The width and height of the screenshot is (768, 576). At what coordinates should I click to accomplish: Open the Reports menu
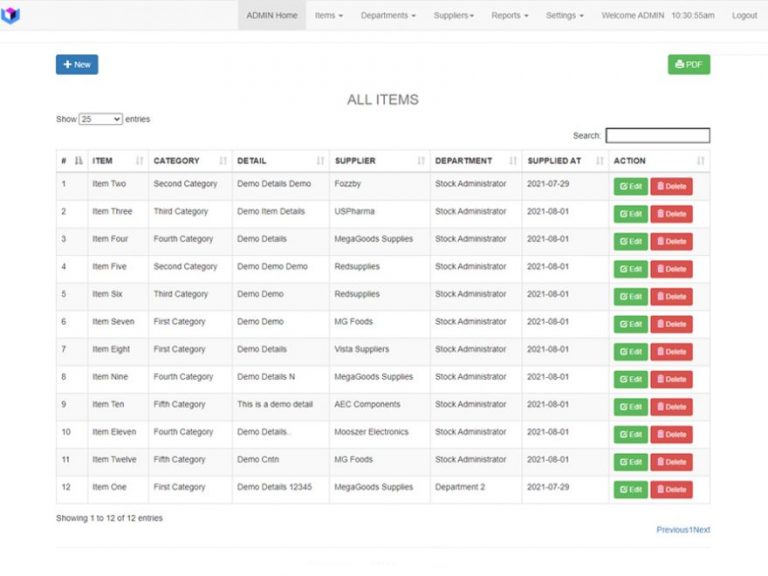point(510,16)
